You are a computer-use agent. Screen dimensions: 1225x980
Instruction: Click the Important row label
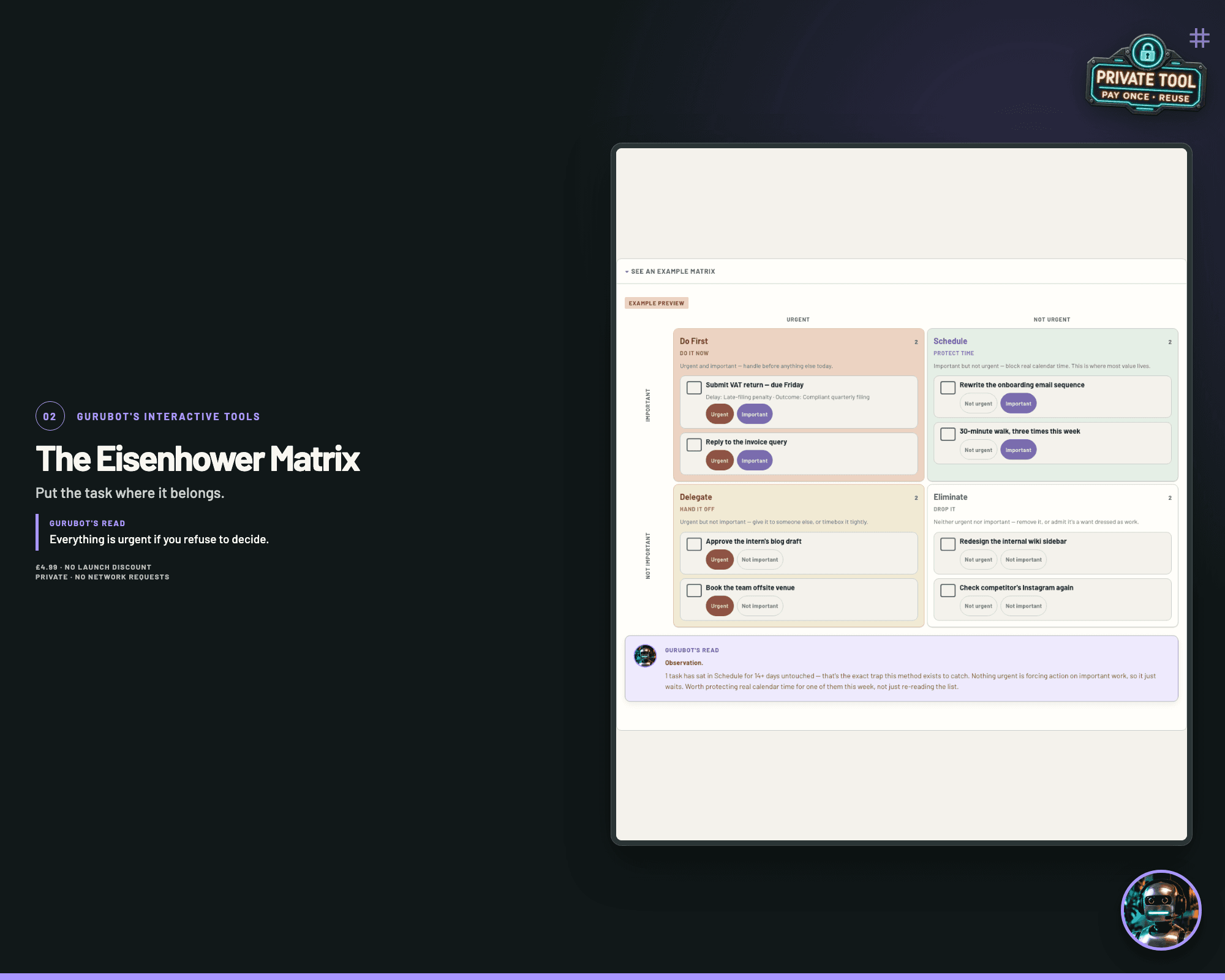(647, 405)
